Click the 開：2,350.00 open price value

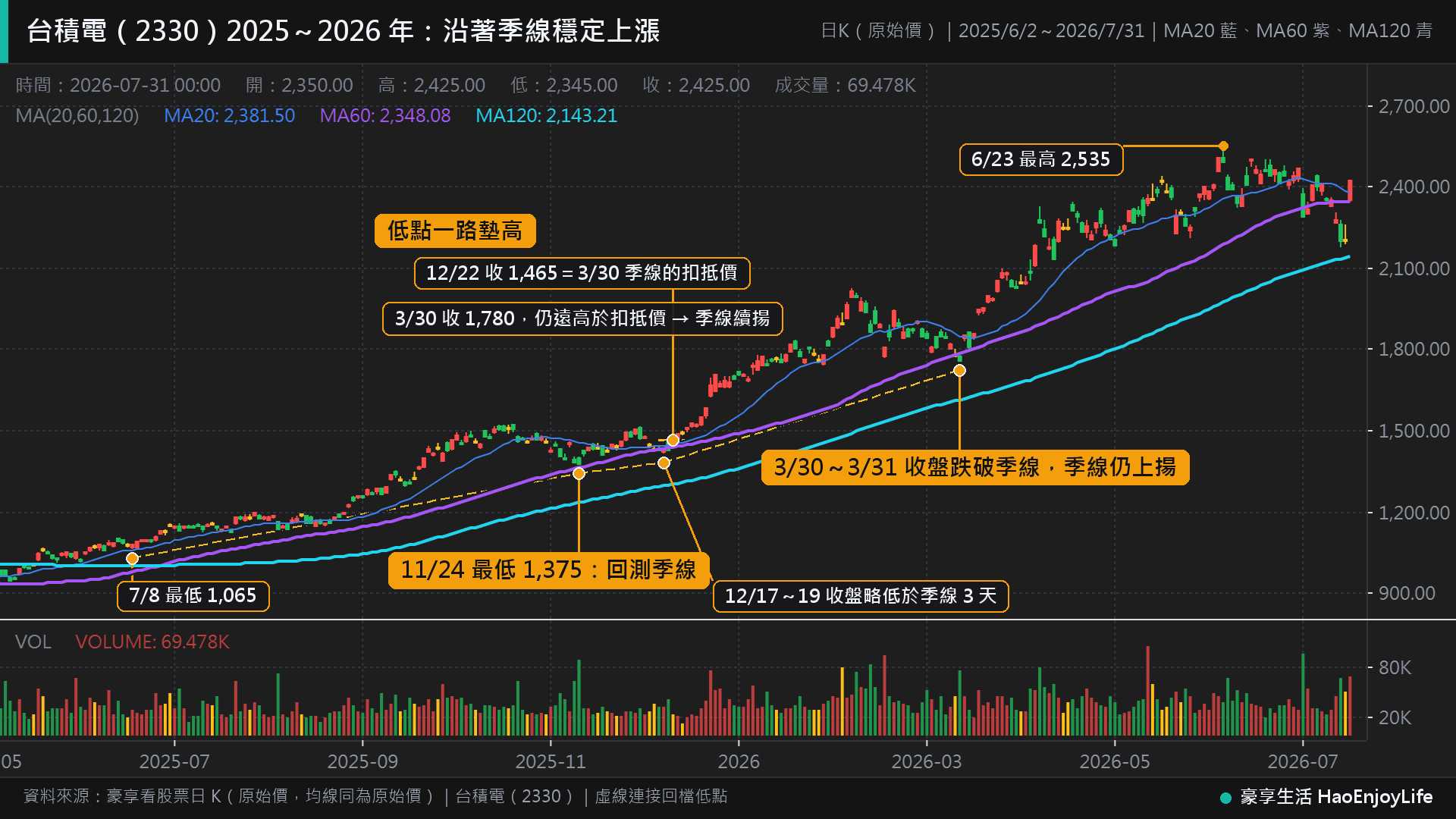pos(300,85)
